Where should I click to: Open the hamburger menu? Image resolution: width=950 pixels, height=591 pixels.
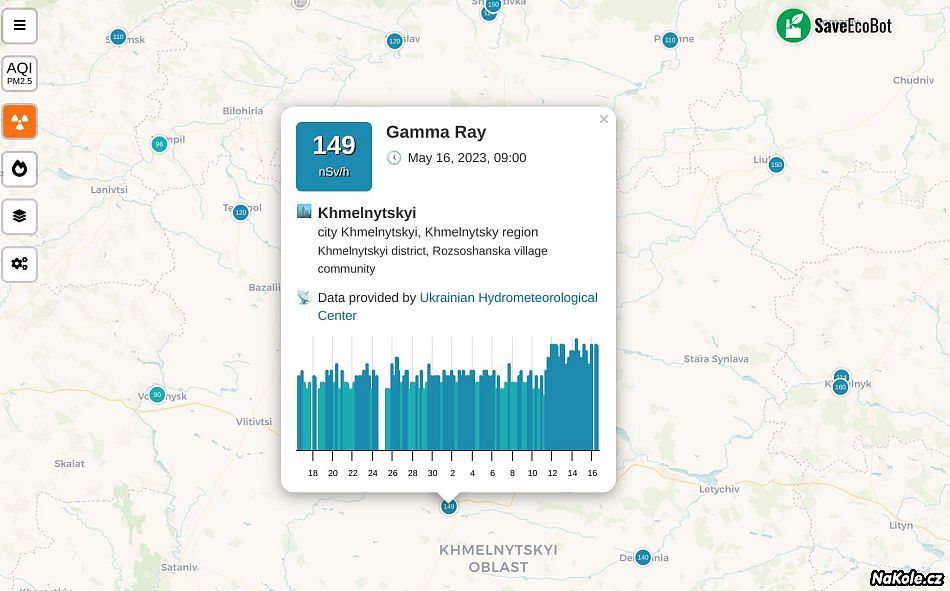coord(19,26)
